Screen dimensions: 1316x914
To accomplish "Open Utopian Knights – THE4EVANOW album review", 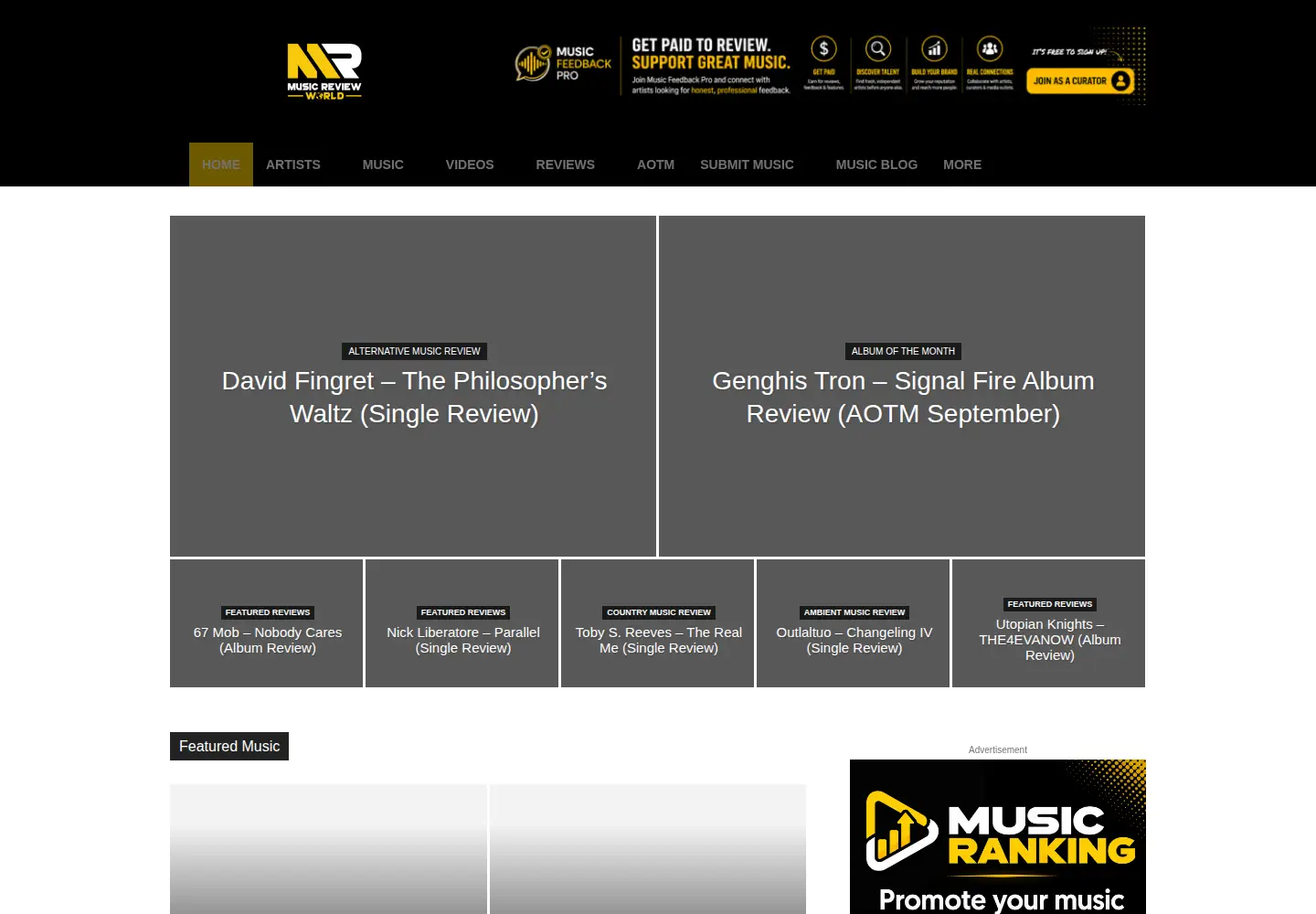I will coord(1050,640).
